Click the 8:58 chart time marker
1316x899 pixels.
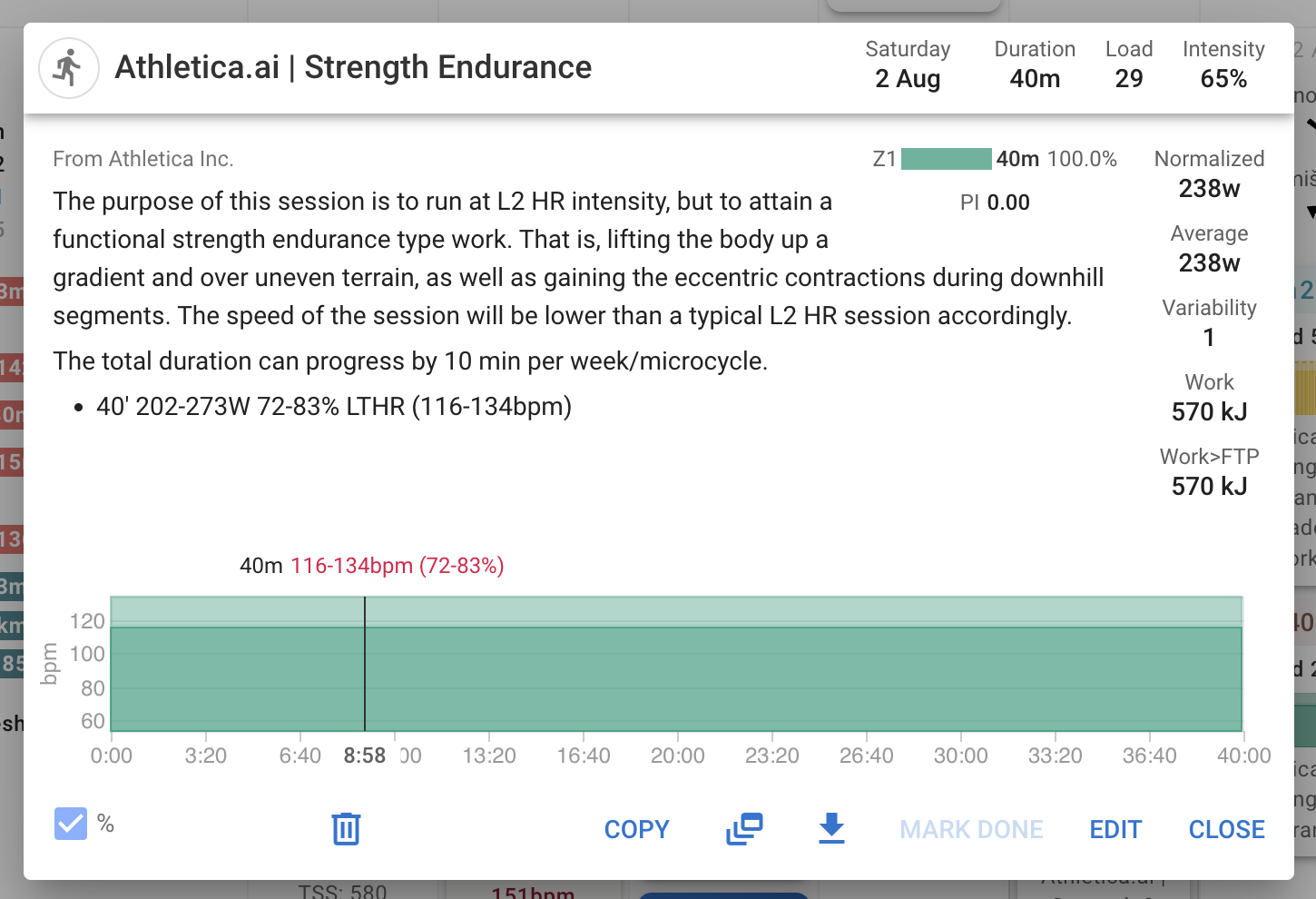point(365,756)
